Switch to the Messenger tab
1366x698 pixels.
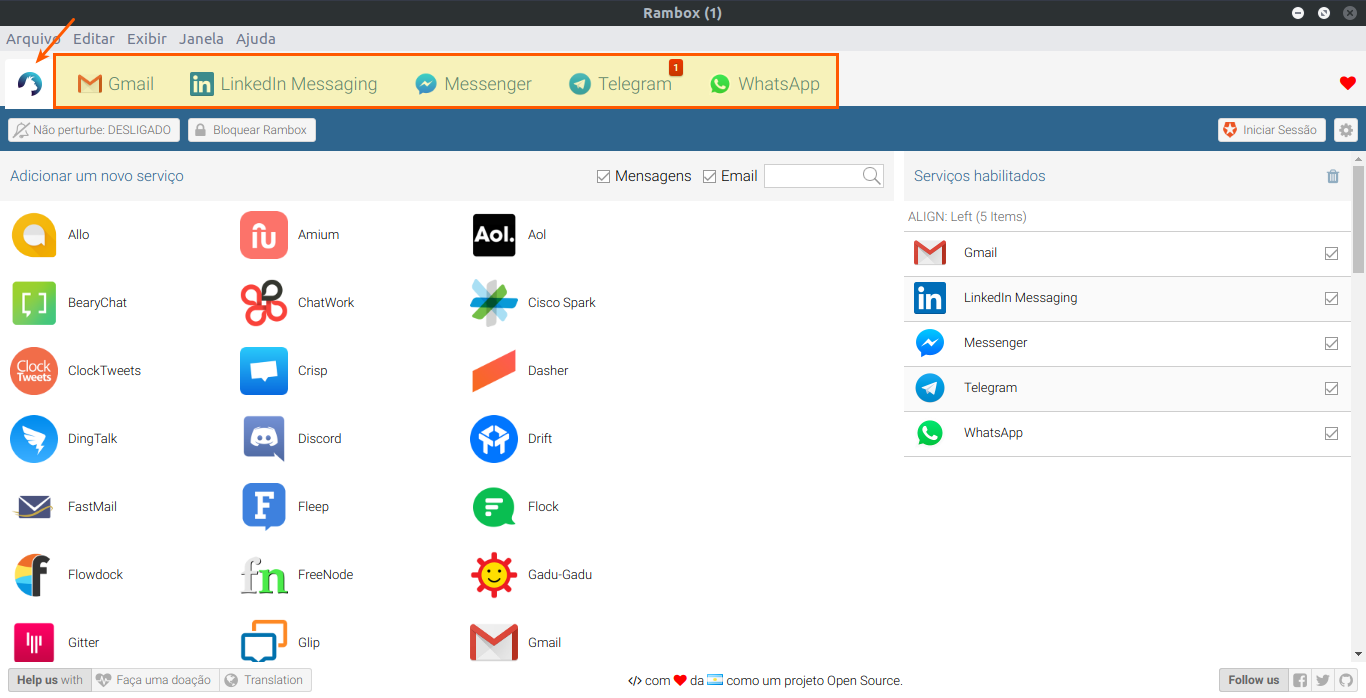click(x=473, y=84)
